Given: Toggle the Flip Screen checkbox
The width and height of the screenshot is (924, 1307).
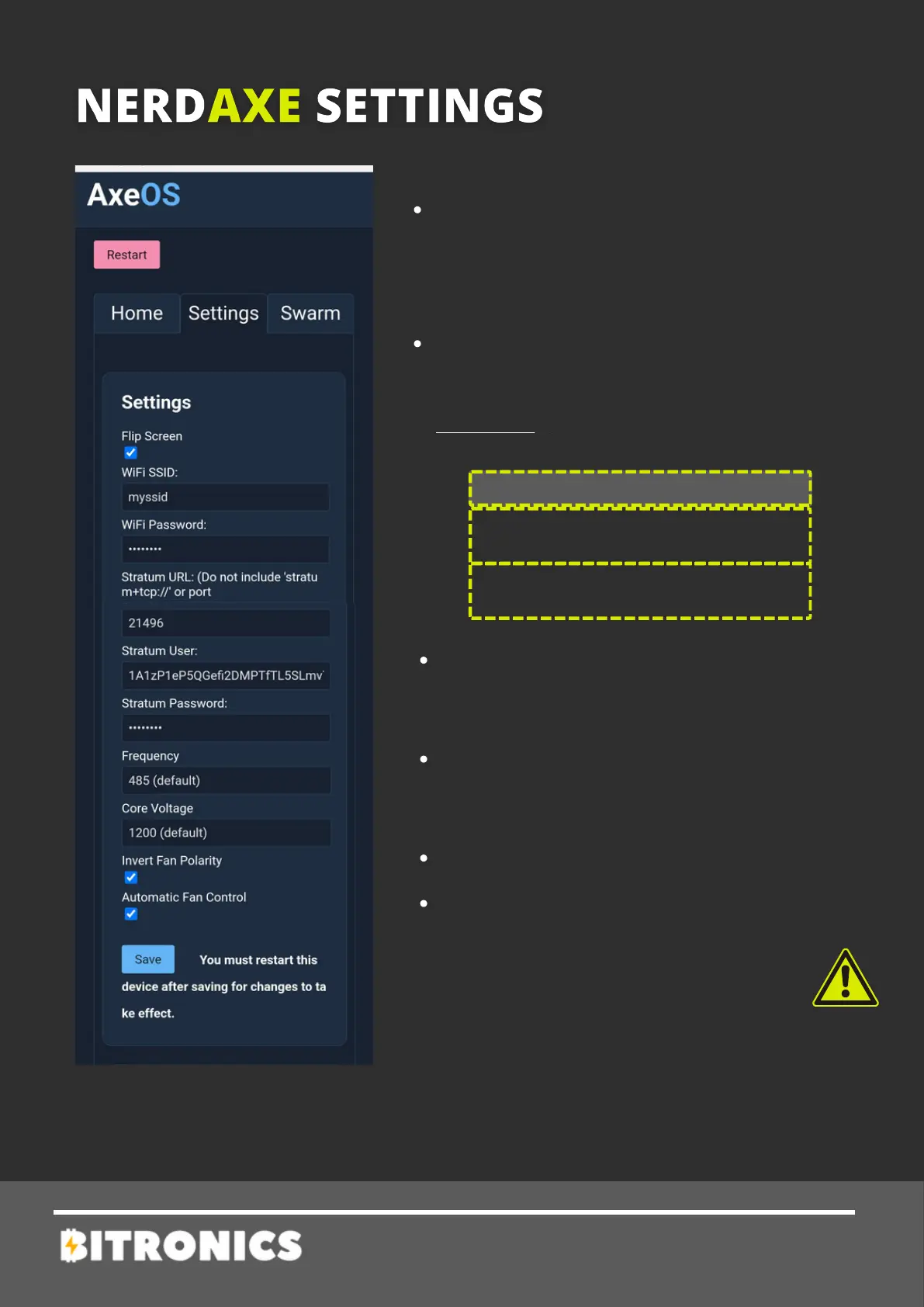Looking at the screenshot, I should click(x=131, y=452).
